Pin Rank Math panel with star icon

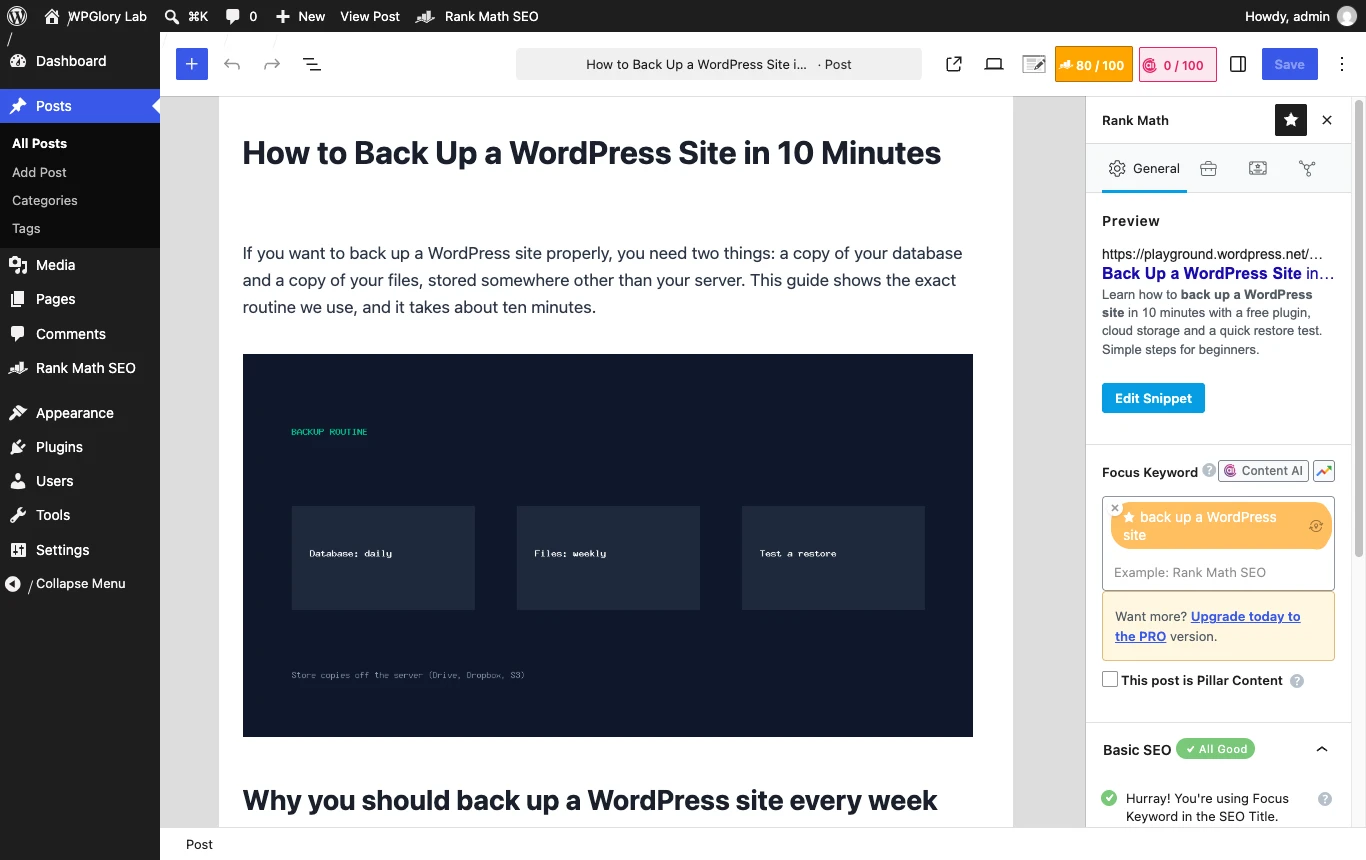click(x=1291, y=120)
